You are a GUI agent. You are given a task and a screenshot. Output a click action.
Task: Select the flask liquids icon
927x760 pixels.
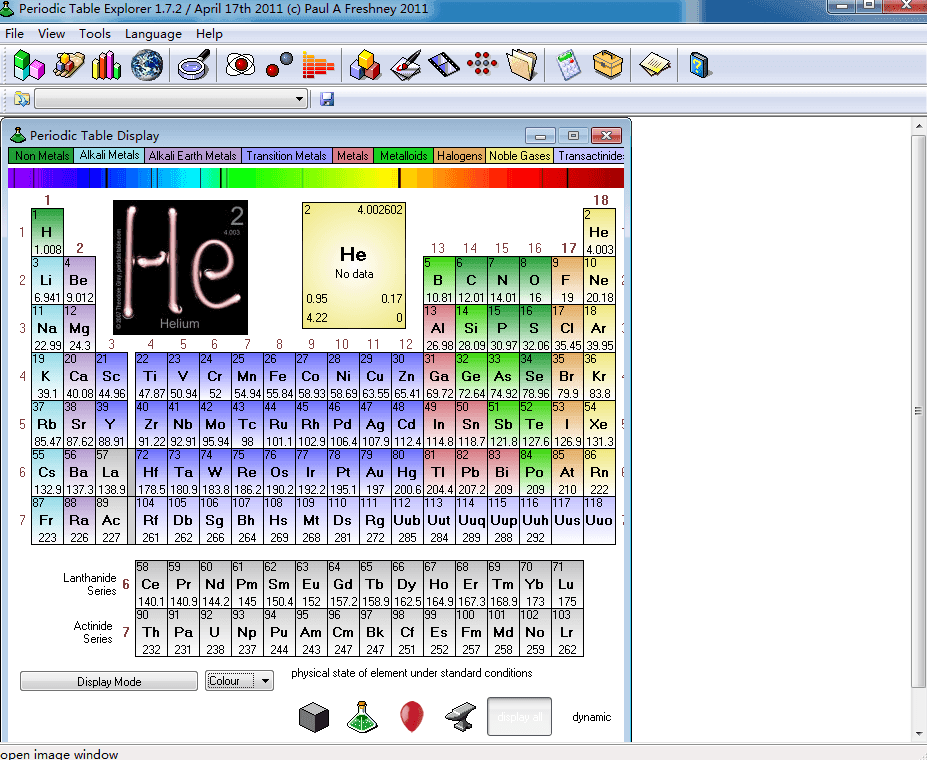coord(363,716)
